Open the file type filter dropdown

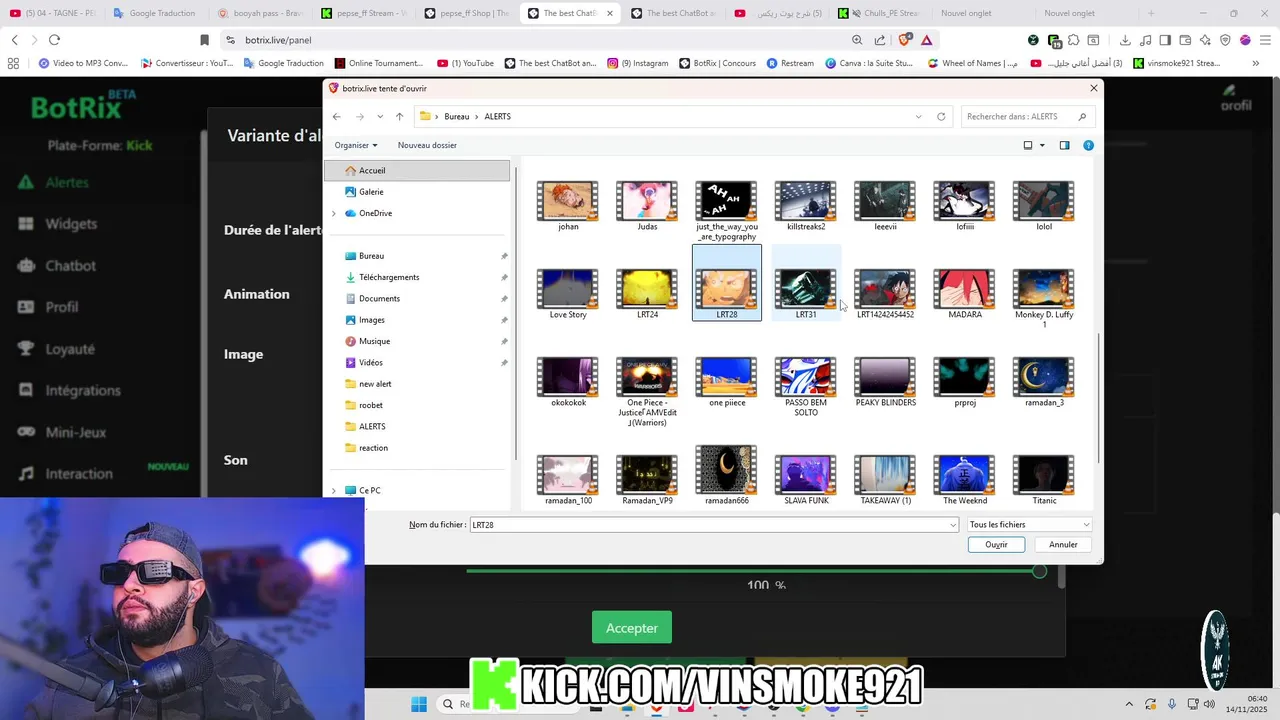click(x=1029, y=525)
